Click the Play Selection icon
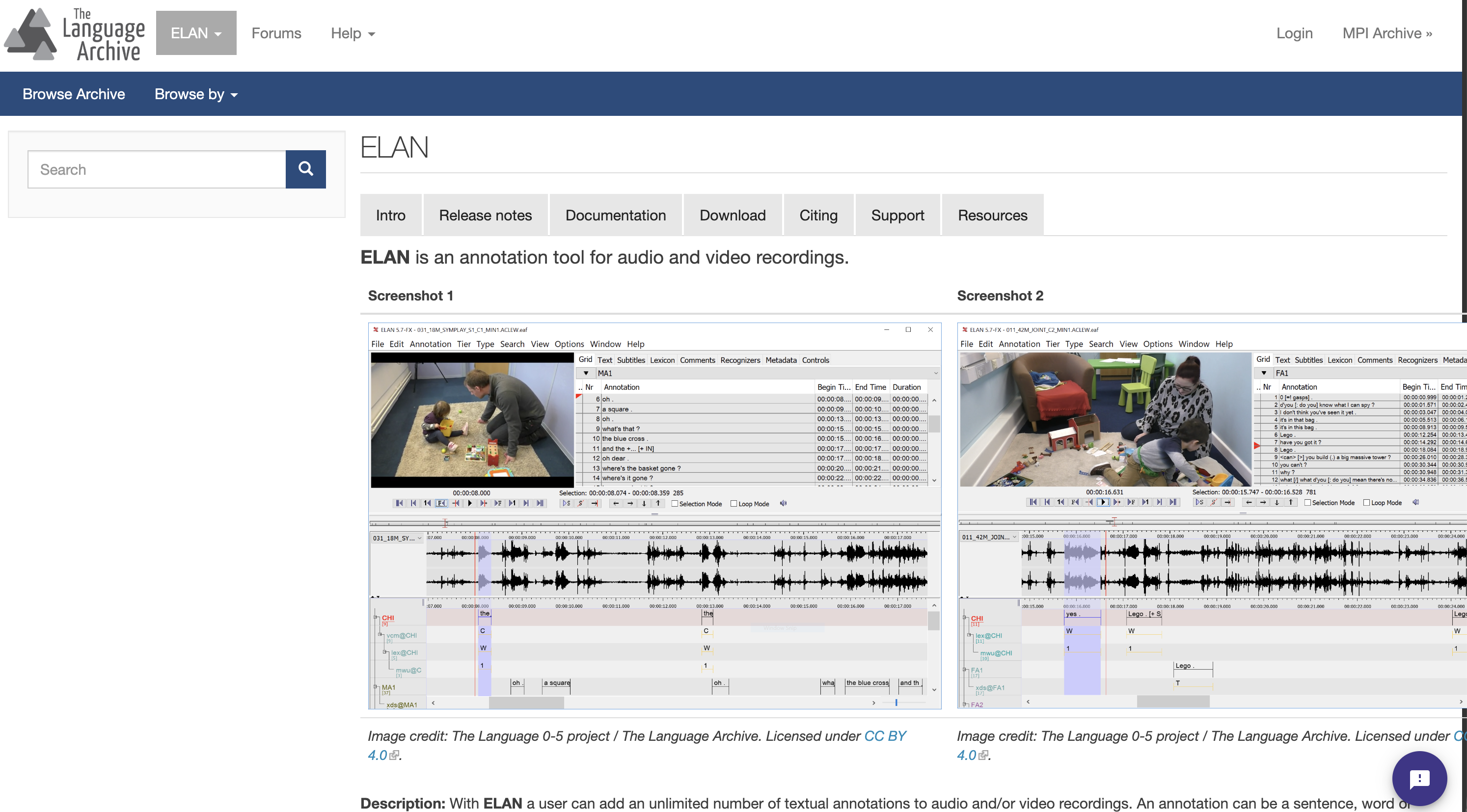Viewport: 1467px width, 812px height. click(567, 503)
